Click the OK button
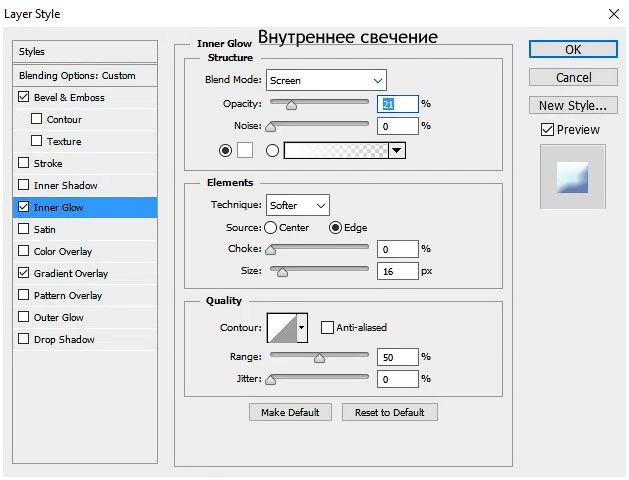The image size is (629, 480). tap(573, 49)
